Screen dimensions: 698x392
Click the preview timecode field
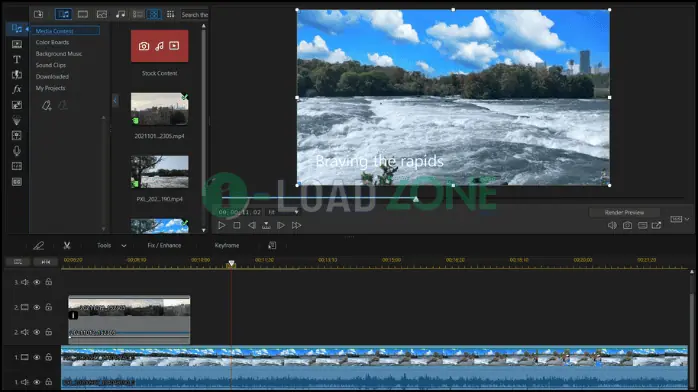coord(239,212)
